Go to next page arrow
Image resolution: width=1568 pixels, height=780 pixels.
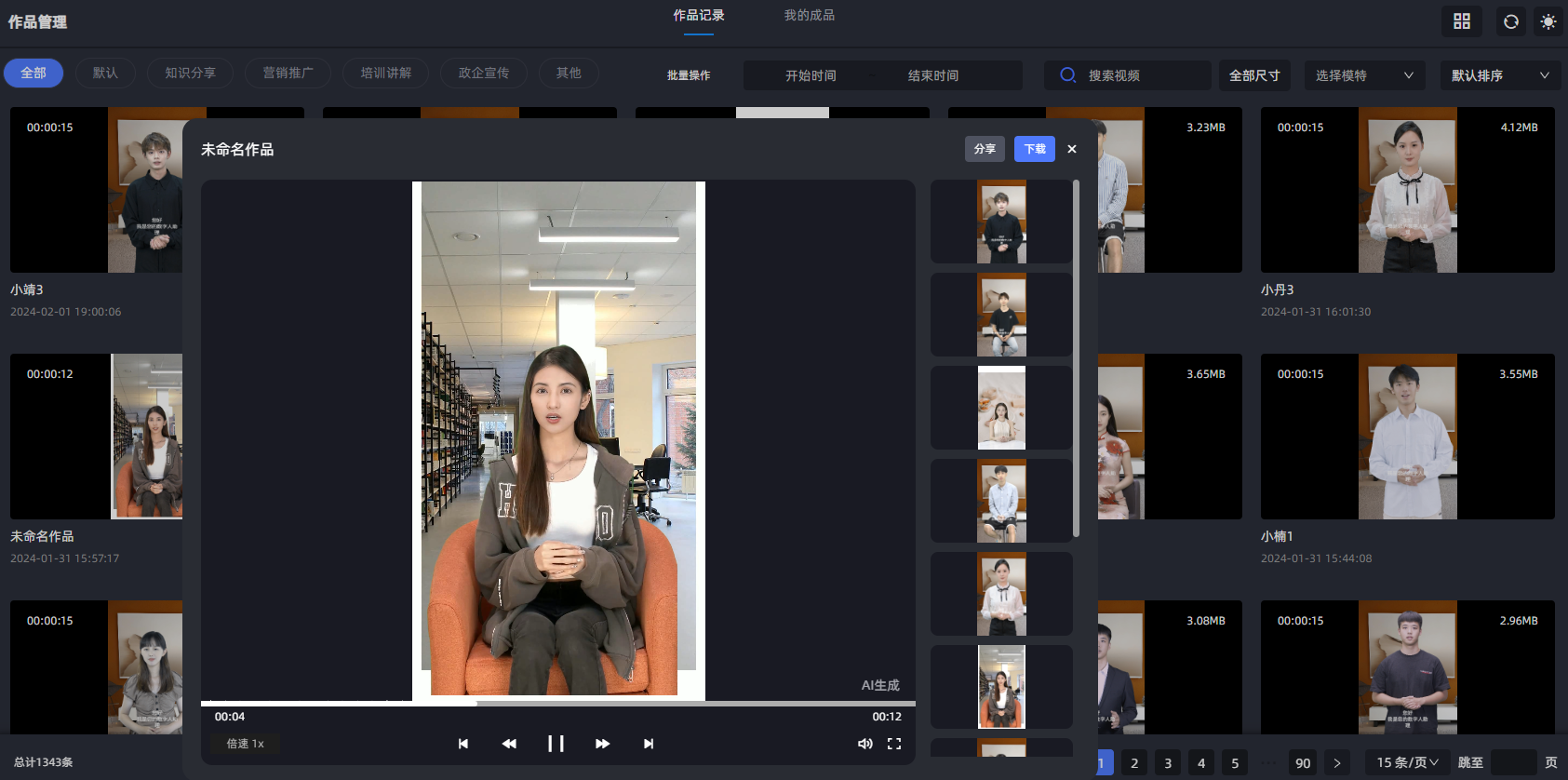(1337, 763)
